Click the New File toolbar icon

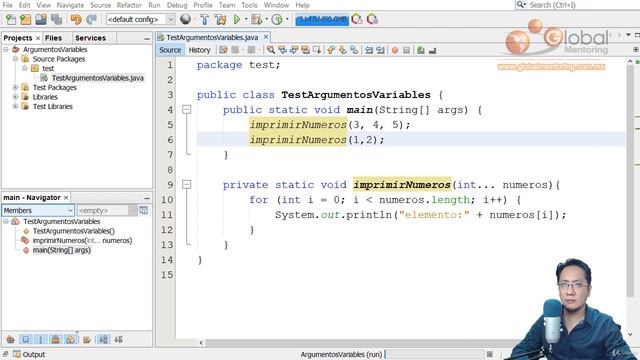pos(11,19)
